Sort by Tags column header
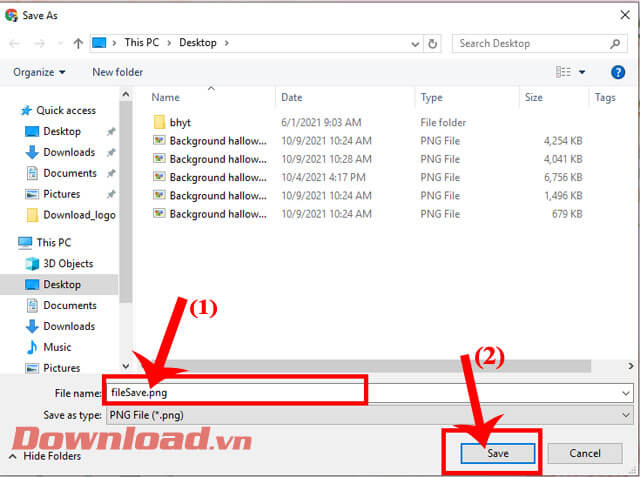The image size is (640, 477). (605, 98)
